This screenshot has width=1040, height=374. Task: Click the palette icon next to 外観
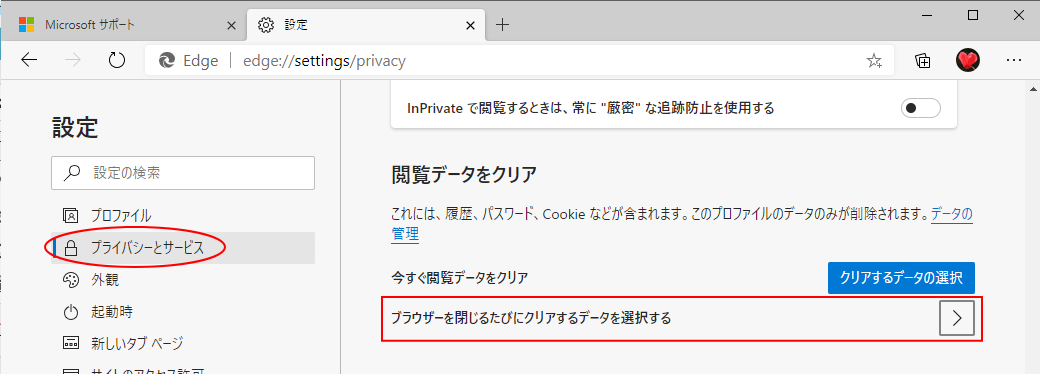70,280
